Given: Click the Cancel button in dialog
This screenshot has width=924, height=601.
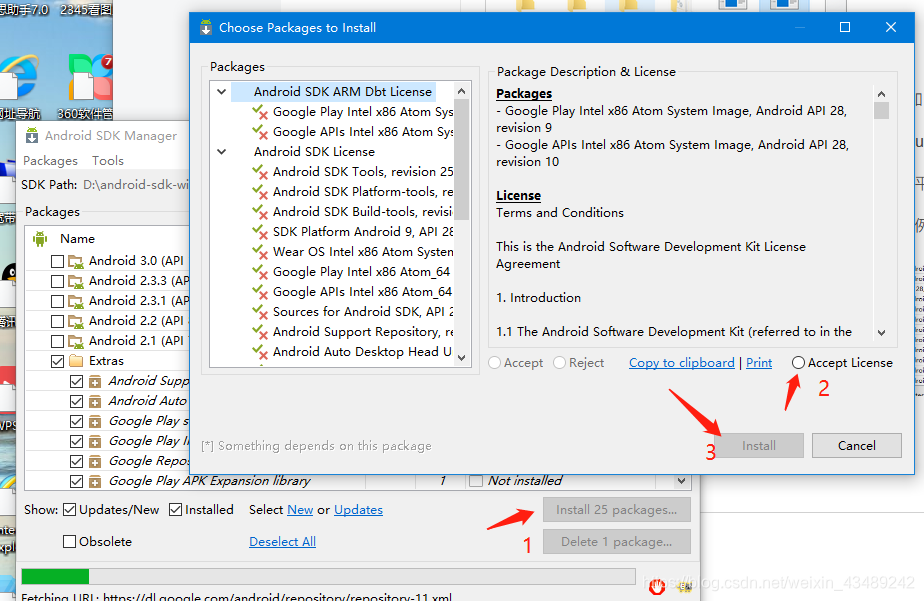Looking at the screenshot, I should click(x=857, y=446).
